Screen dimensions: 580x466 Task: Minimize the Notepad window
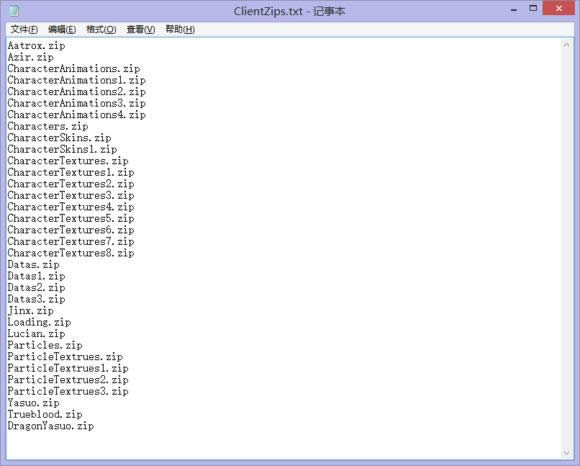tap(514, 10)
